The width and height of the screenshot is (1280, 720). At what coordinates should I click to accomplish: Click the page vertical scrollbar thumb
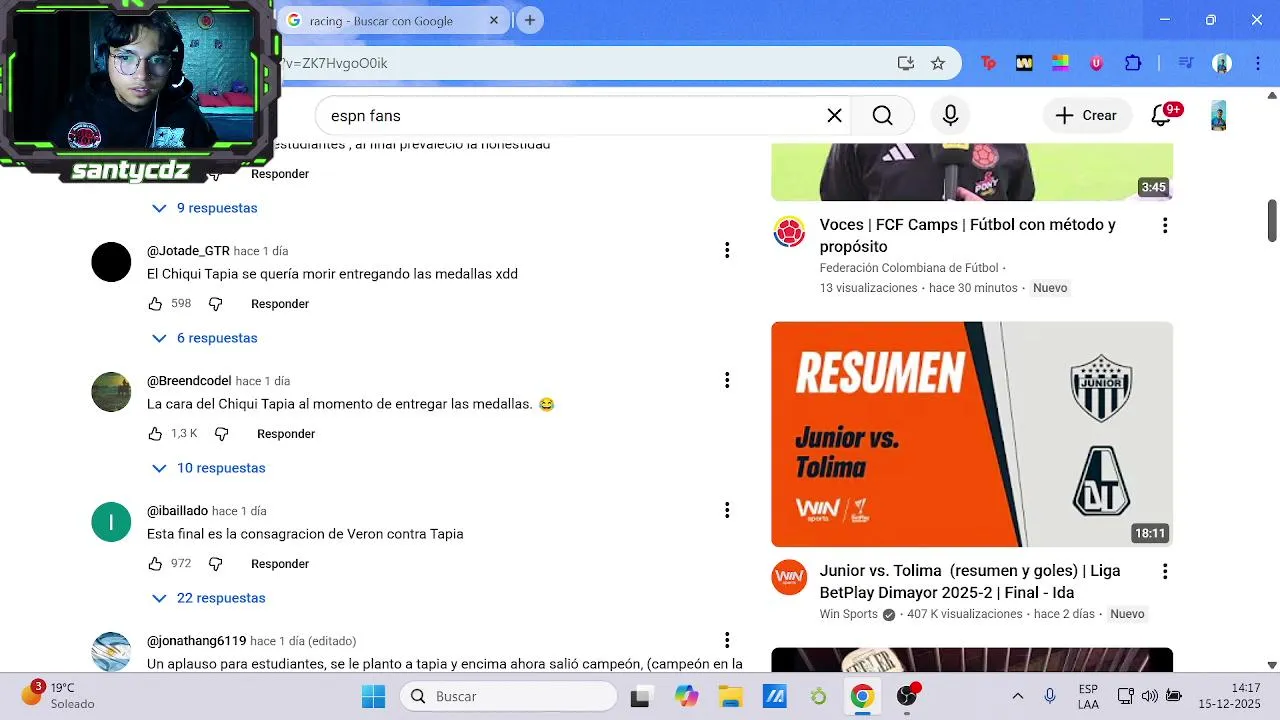click(x=1272, y=220)
